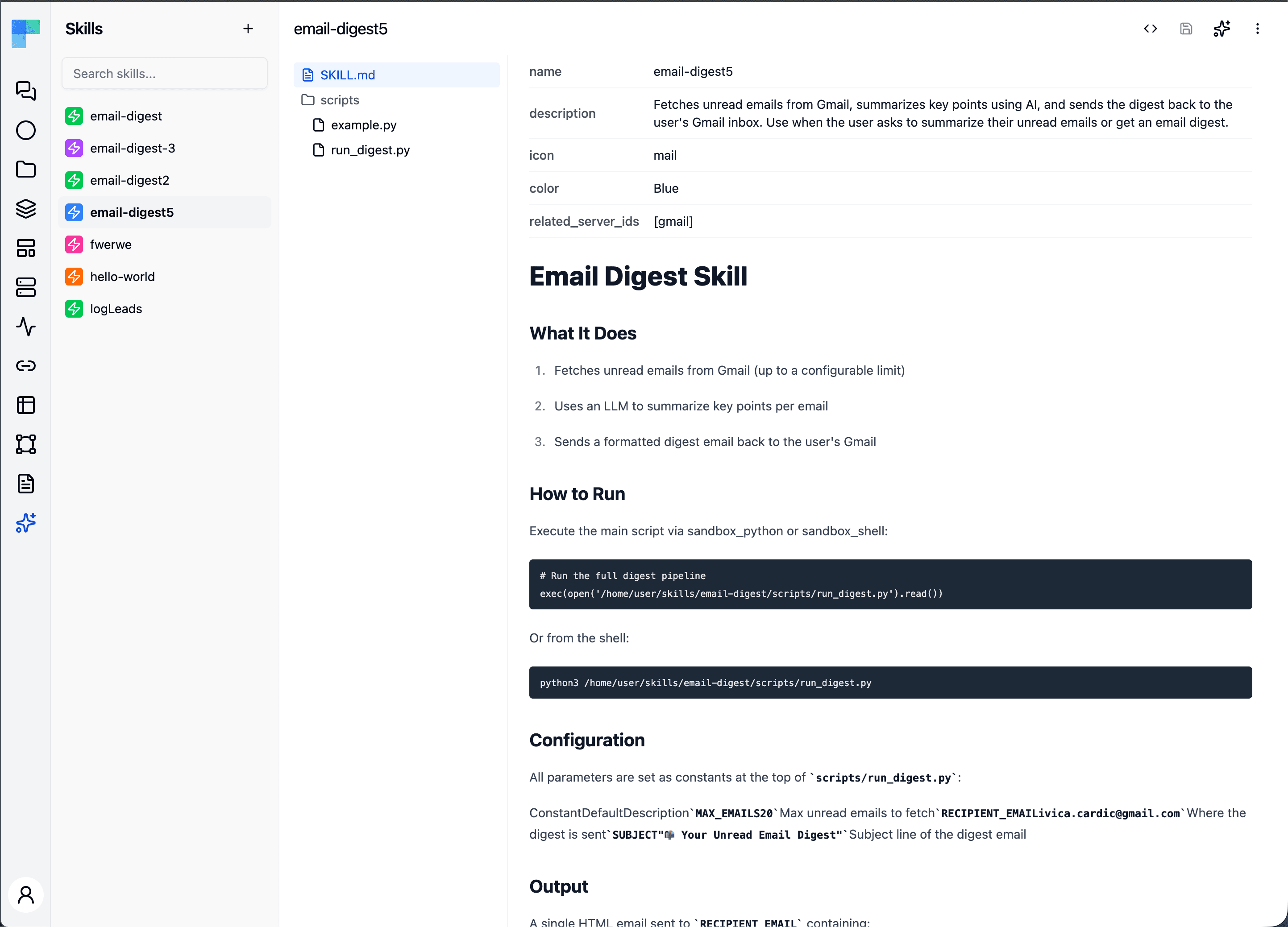Open the table grid icon
The width and height of the screenshot is (1288, 927).
25,405
